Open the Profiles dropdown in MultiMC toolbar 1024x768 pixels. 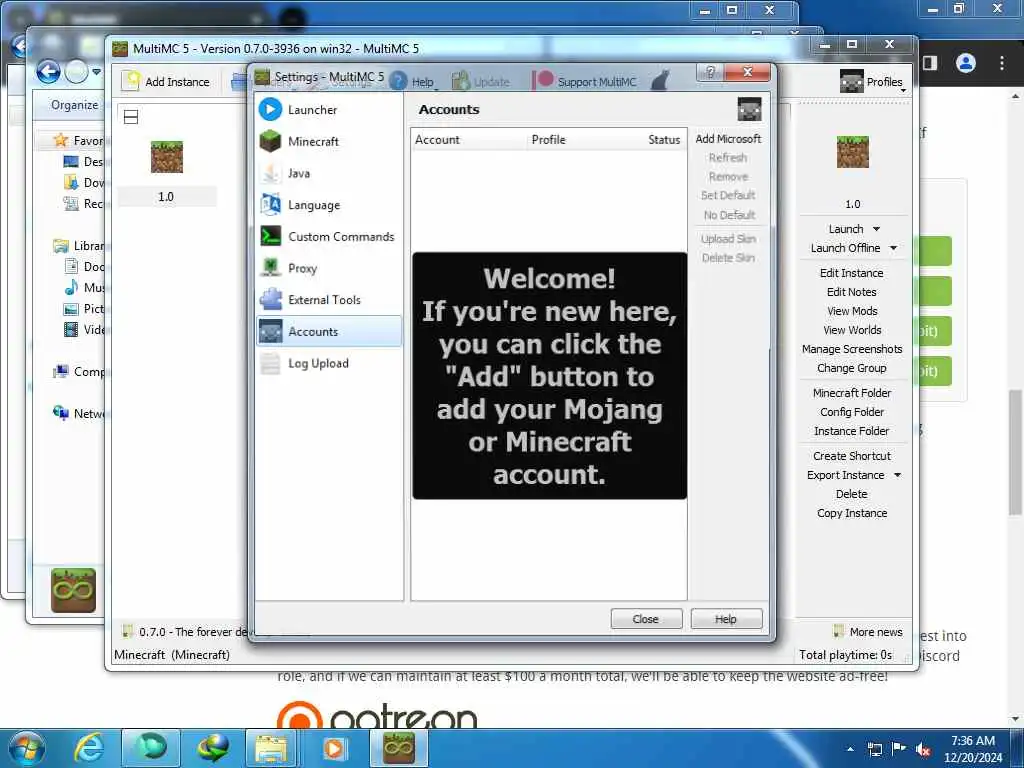tap(872, 82)
